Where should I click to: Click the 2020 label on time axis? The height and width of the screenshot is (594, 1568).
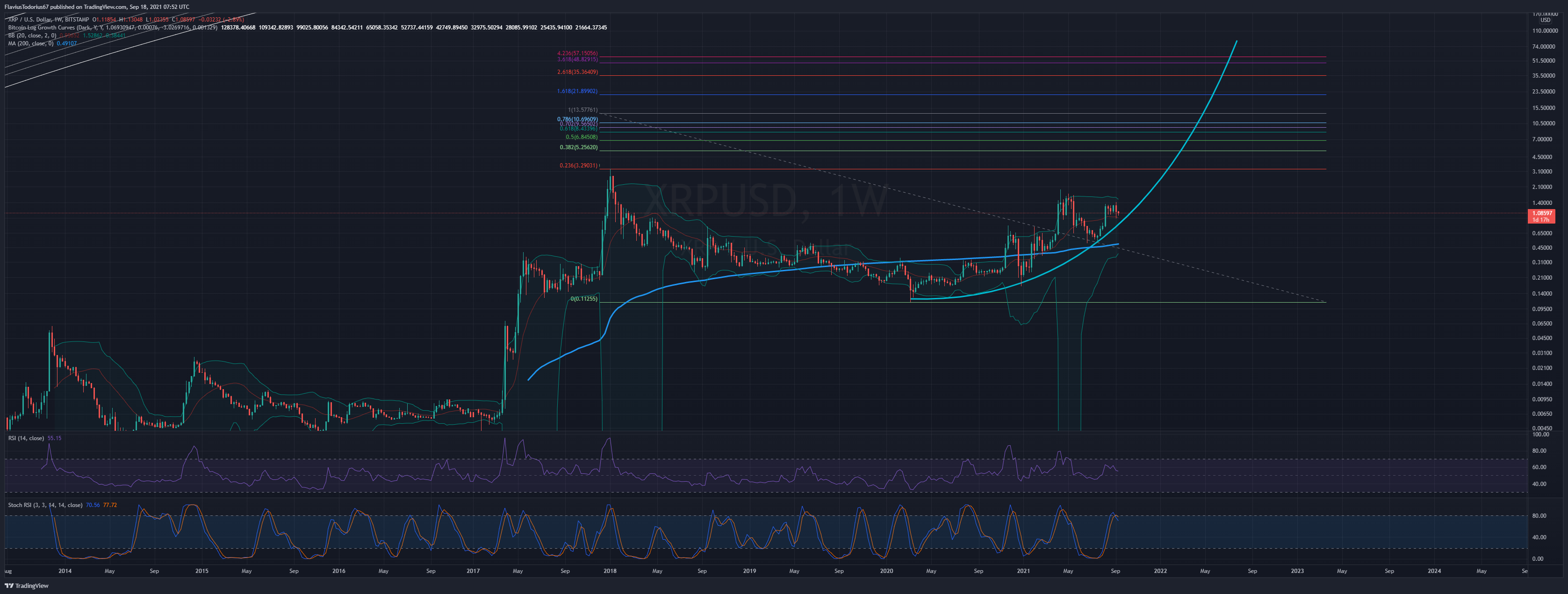coord(886,572)
